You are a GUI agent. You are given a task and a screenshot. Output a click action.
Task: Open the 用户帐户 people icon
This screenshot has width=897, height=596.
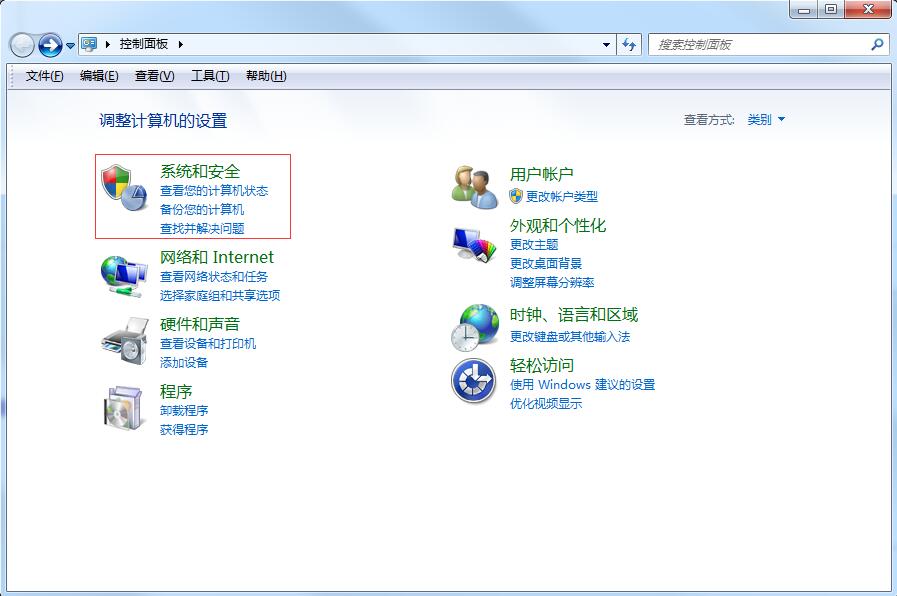coord(474,187)
